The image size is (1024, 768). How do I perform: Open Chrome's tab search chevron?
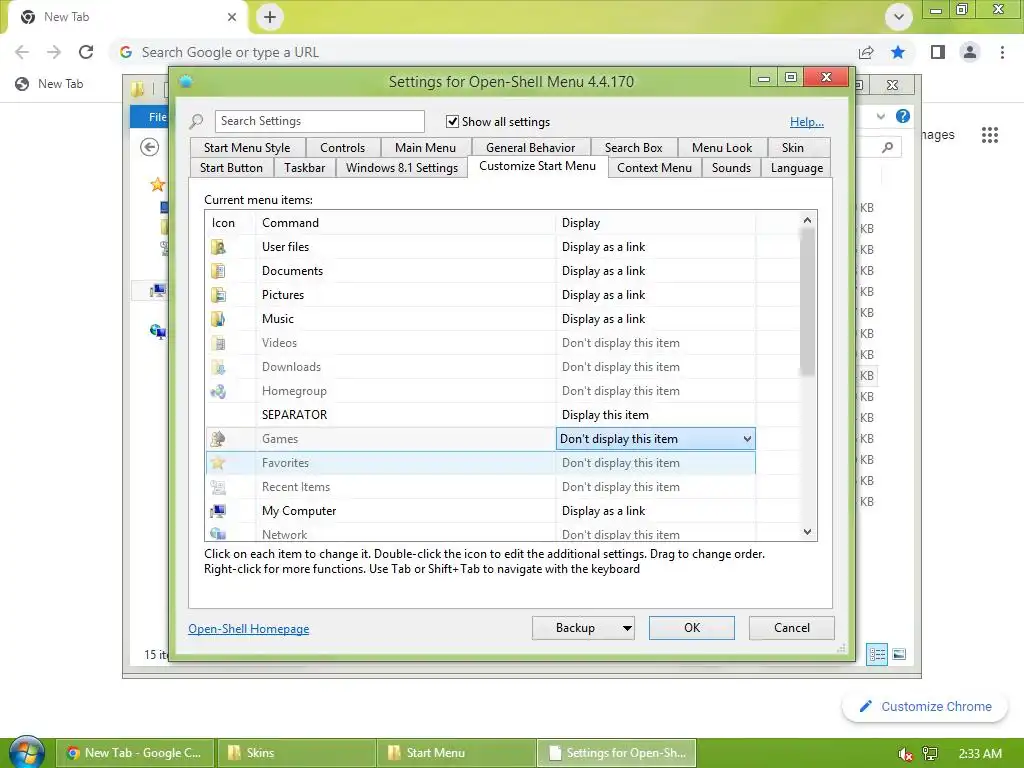click(899, 17)
